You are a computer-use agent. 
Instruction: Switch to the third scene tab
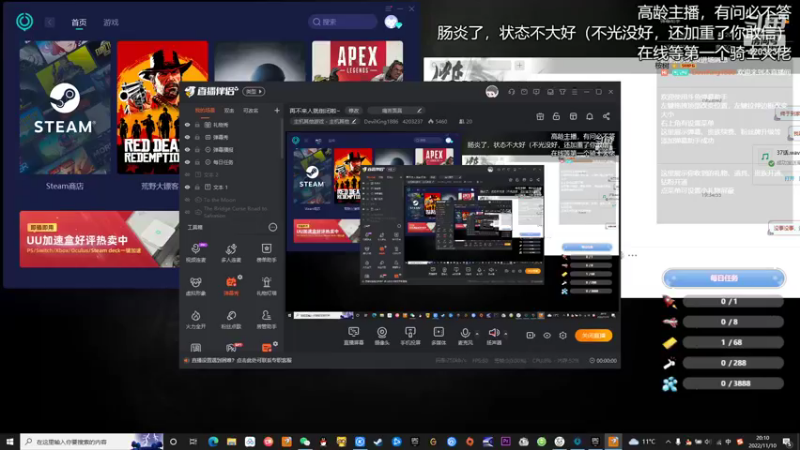pyautogui.click(x=251, y=111)
